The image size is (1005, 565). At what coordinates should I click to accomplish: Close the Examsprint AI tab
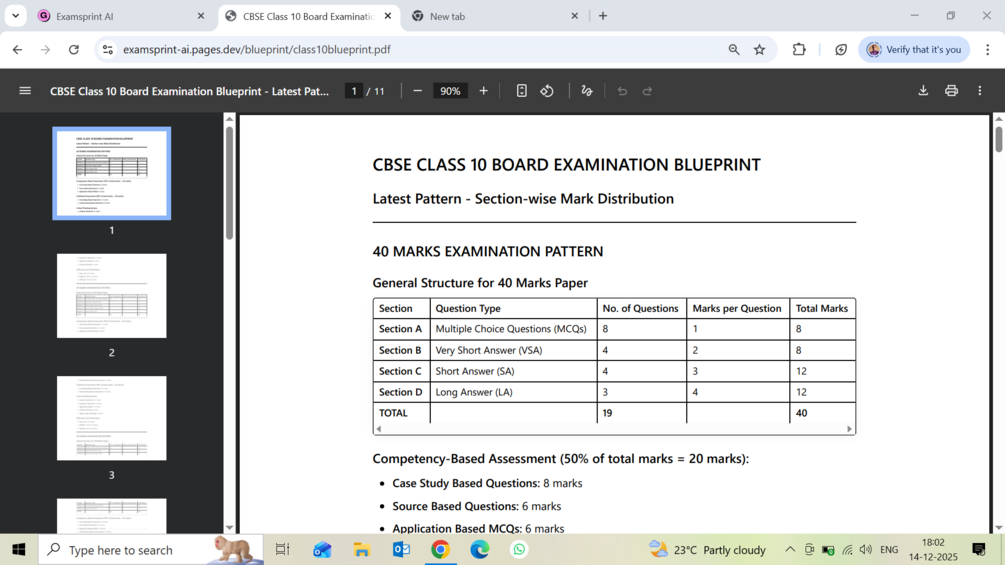tap(201, 16)
